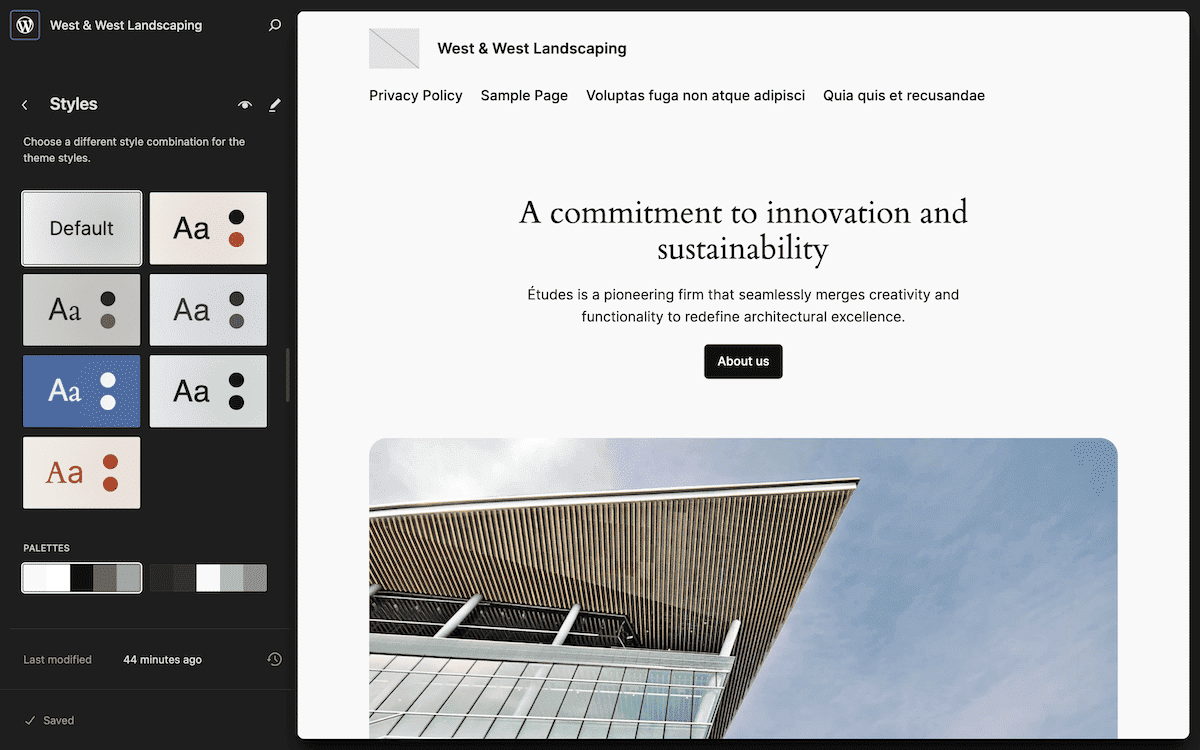
Task: Click the search icon next to the site title
Action: 274,25
